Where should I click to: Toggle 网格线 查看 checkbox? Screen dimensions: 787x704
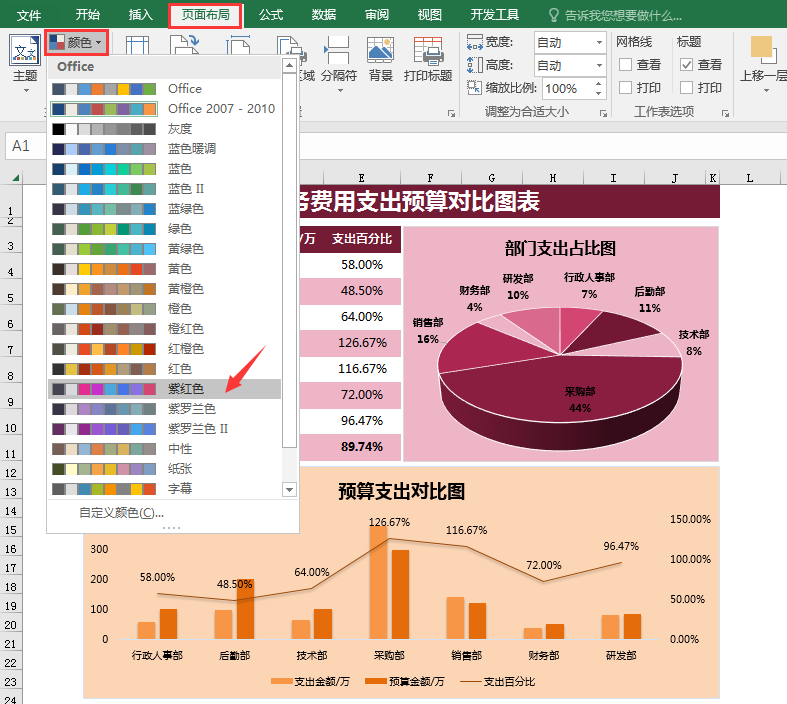pyautogui.click(x=625, y=65)
